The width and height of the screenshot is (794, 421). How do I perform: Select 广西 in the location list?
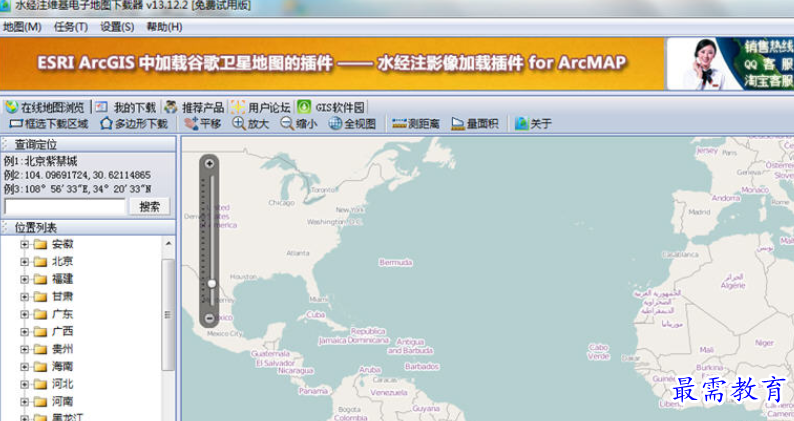point(62,331)
